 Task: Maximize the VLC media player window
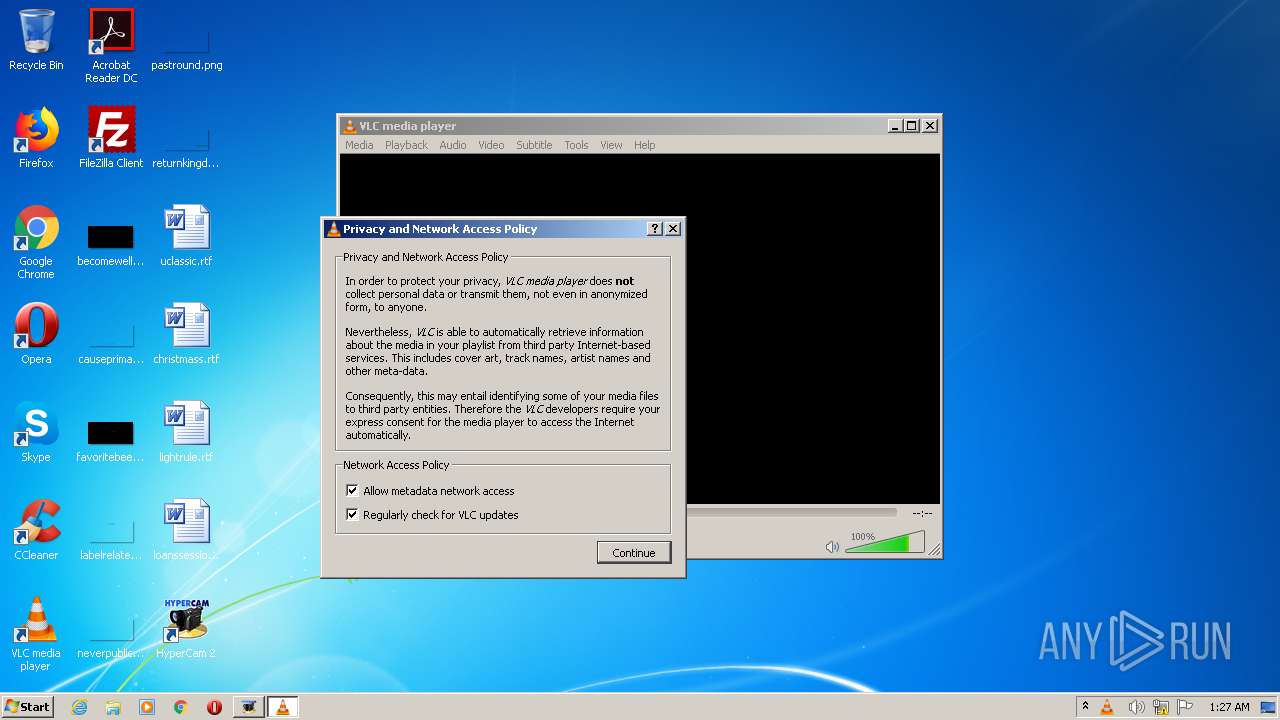911,126
